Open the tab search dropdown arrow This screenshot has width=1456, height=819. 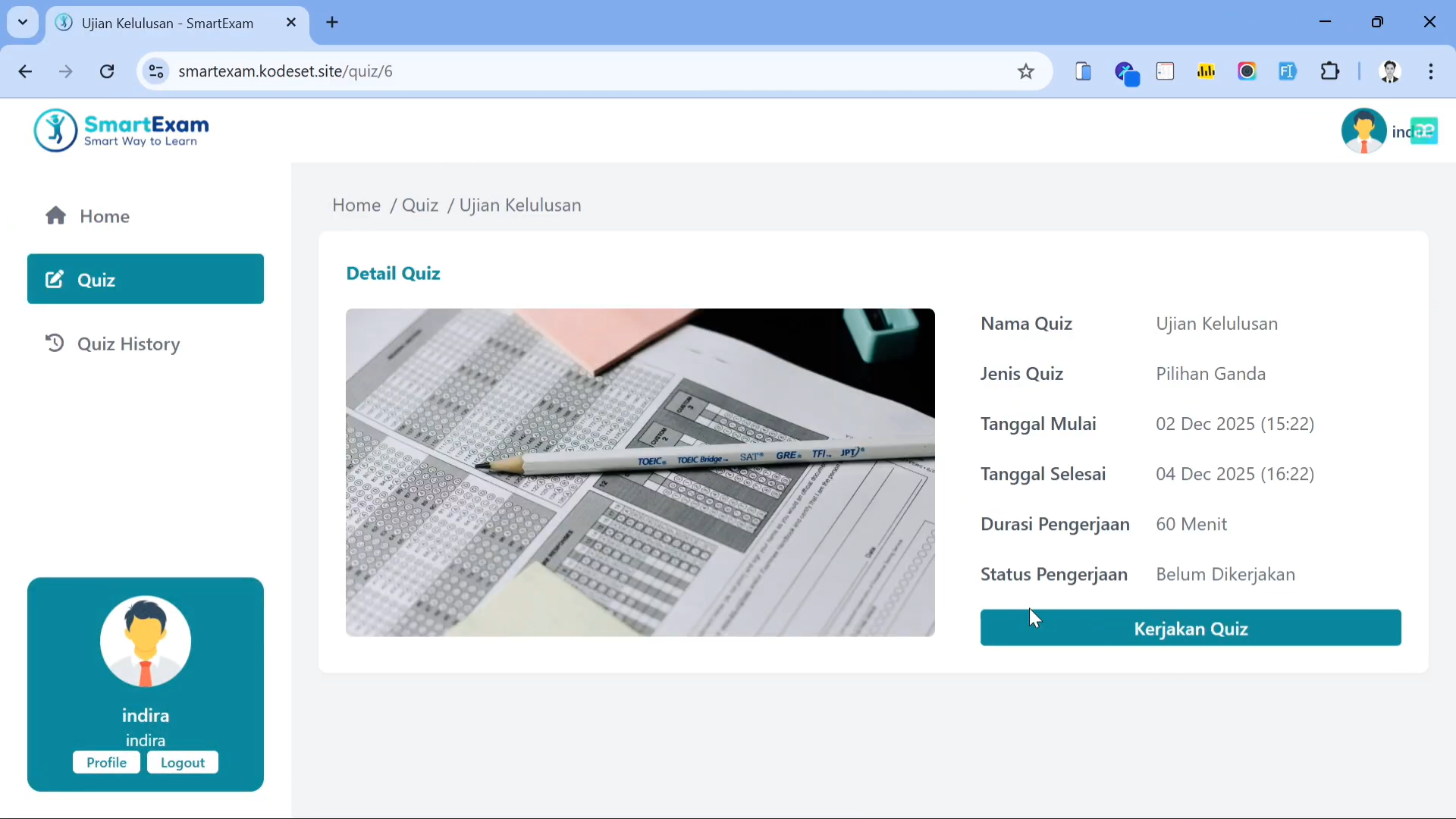(22, 22)
